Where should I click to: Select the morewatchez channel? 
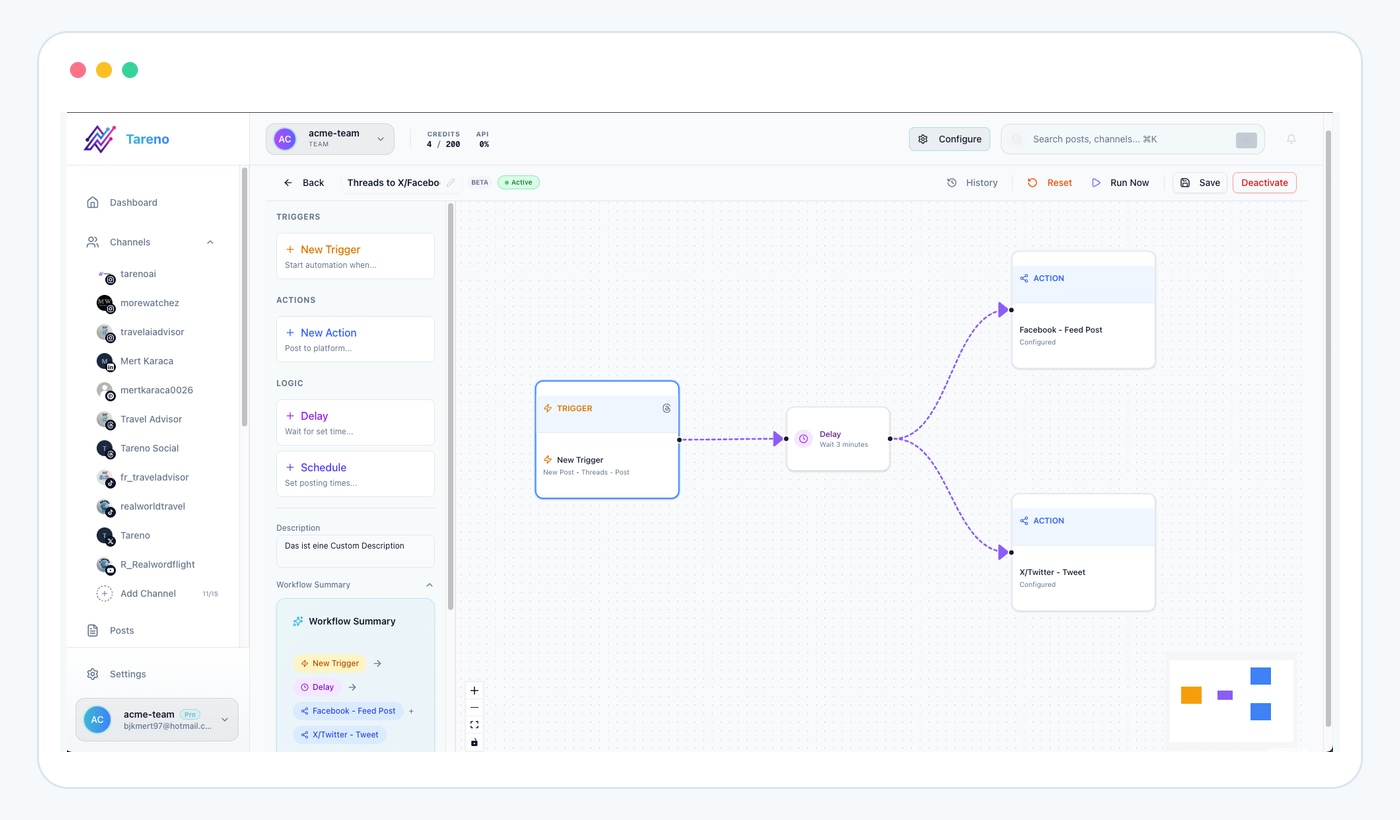pyautogui.click(x=149, y=303)
